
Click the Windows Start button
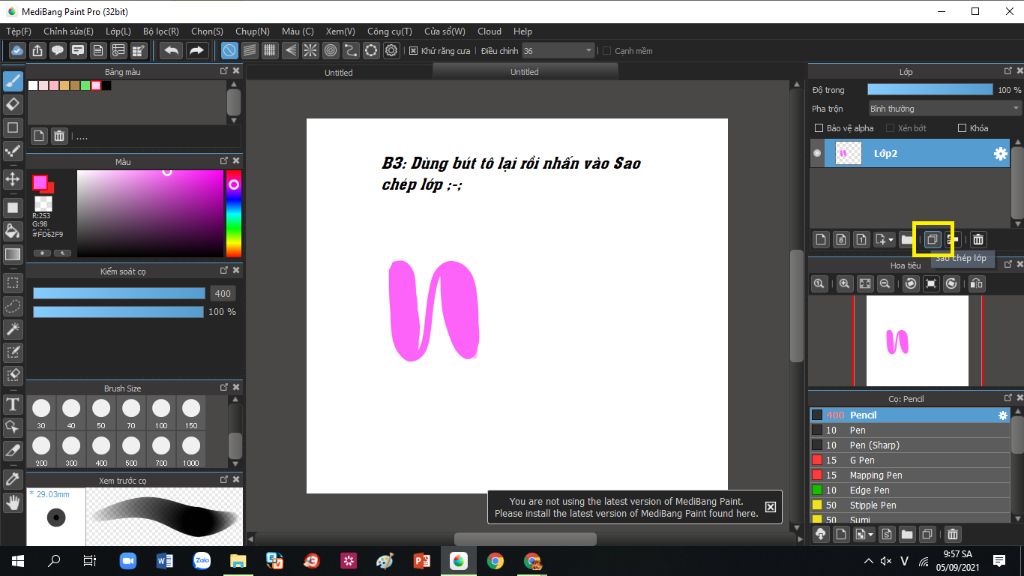[x=18, y=561]
